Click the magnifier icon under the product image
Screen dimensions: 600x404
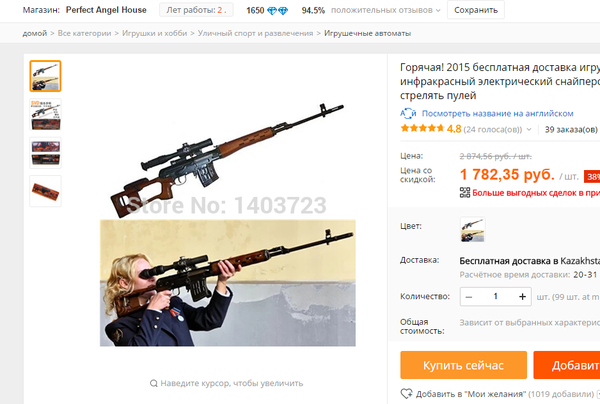tap(153, 383)
